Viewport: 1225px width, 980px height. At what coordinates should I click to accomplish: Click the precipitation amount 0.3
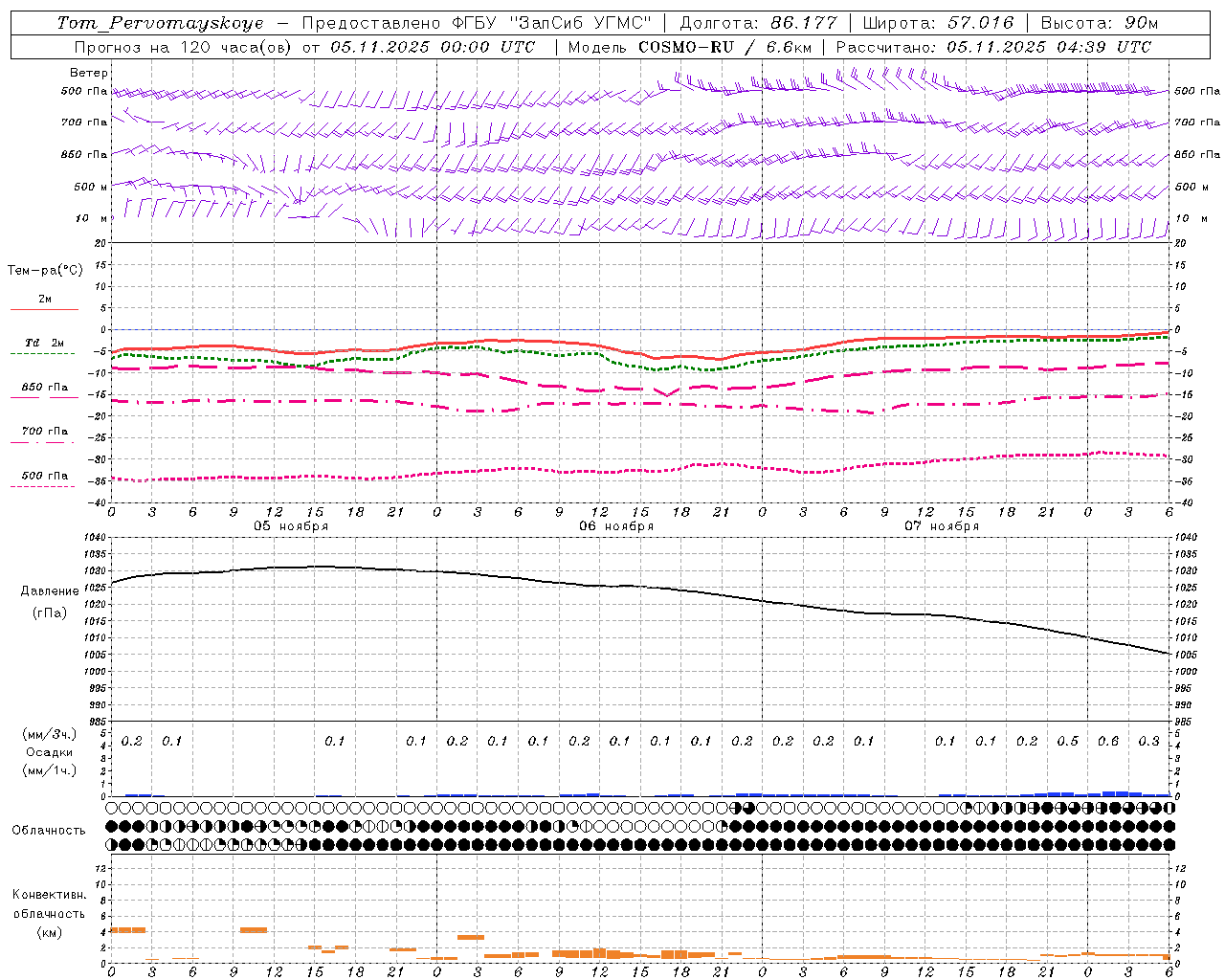coord(1149,741)
